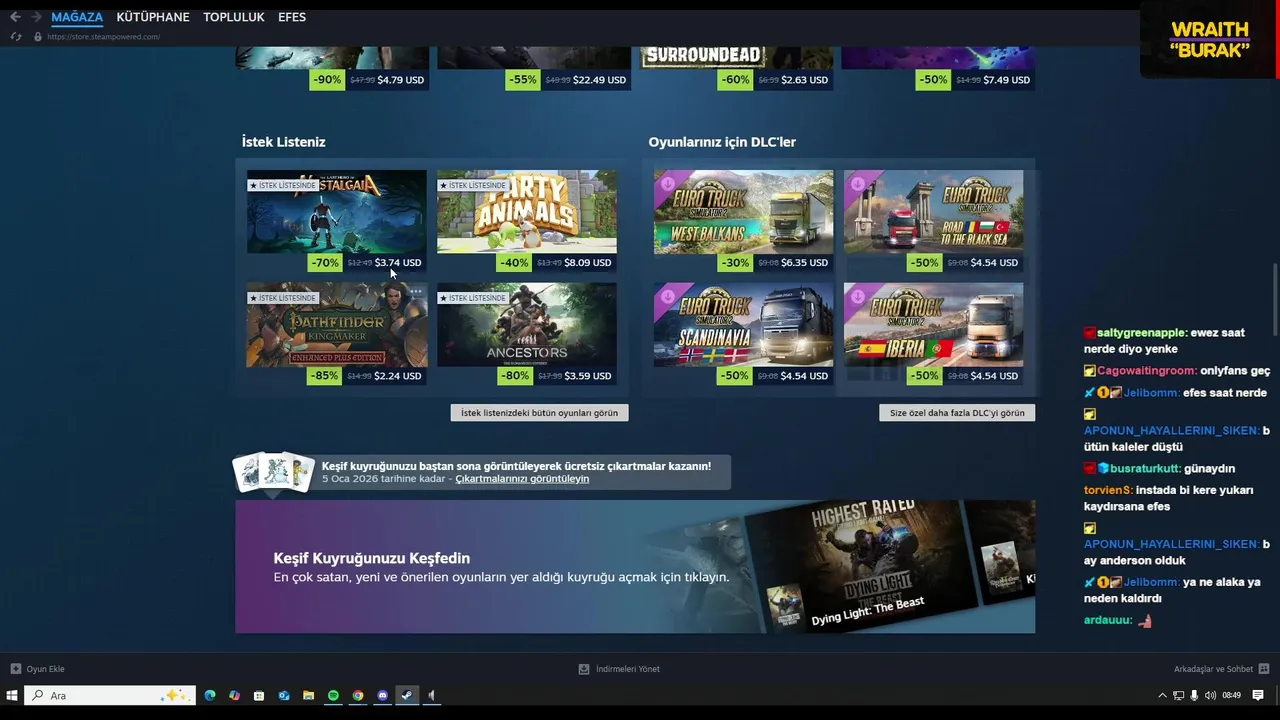Screen dimensions: 1280x720
Task: Go forward with the Steam forward arrow
Action: pyautogui.click(x=37, y=17)
